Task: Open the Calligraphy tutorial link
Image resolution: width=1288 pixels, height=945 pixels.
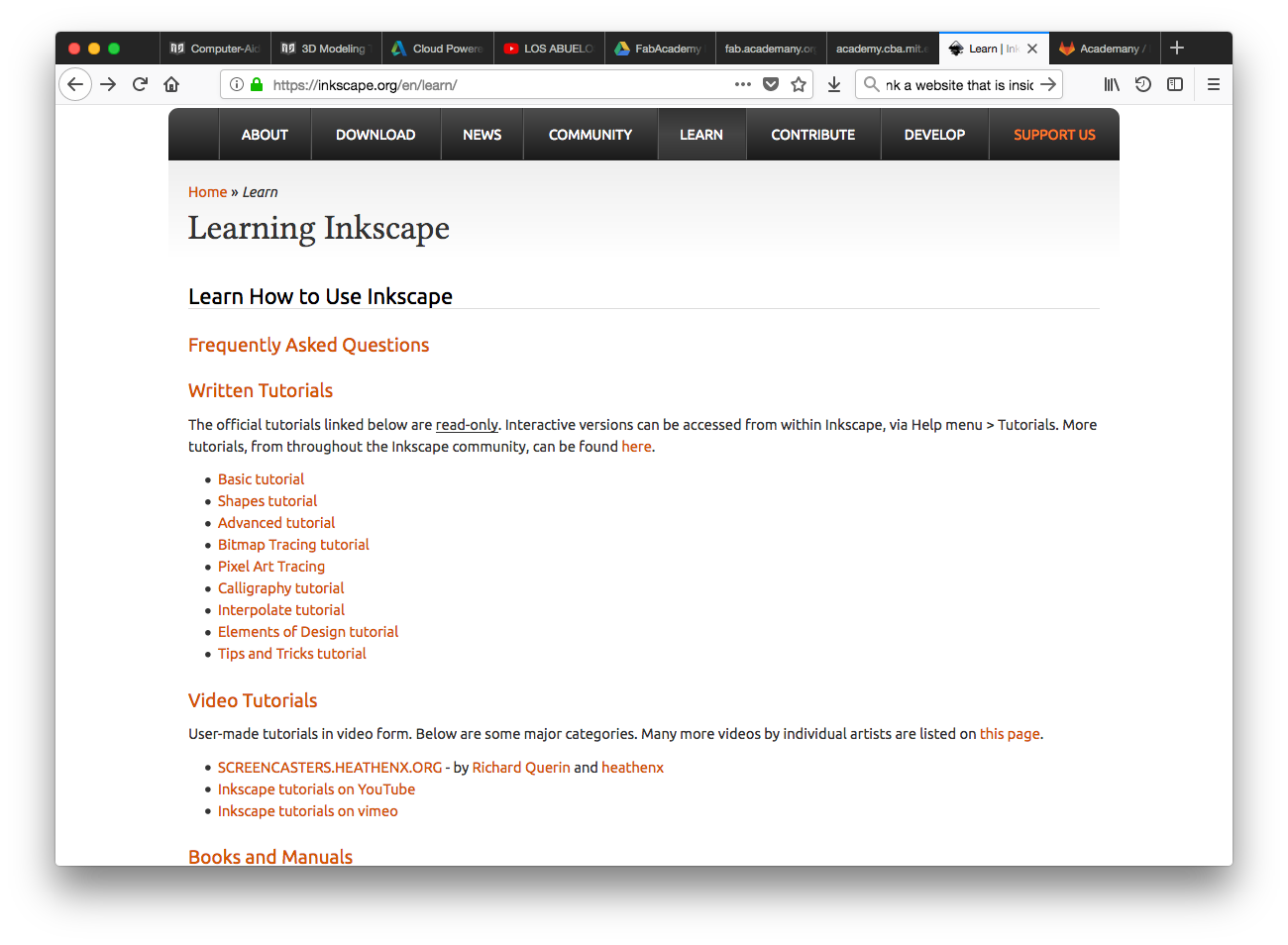Action: [x=281, y=588]
